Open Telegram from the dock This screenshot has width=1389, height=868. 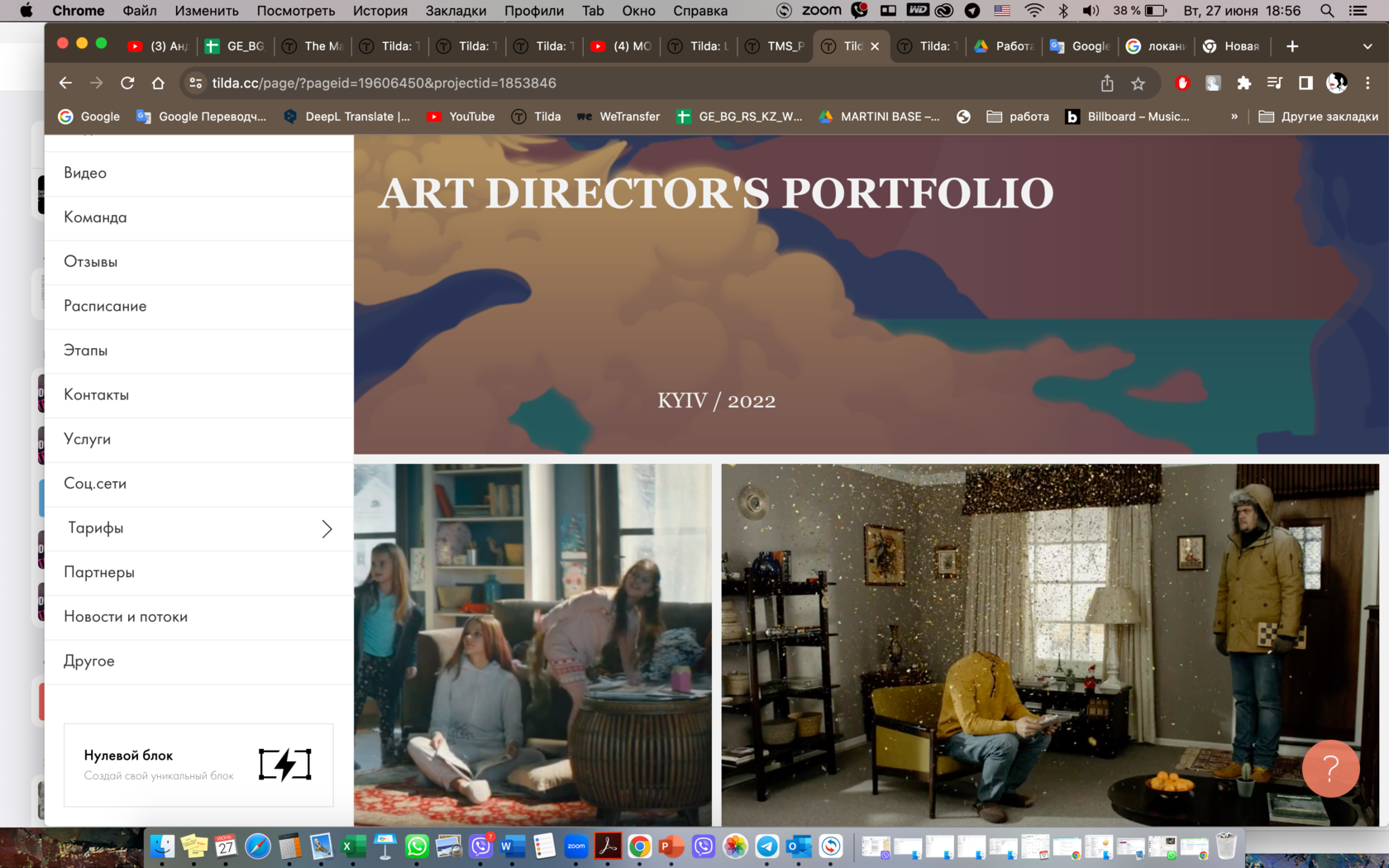(x=767, y=846)
